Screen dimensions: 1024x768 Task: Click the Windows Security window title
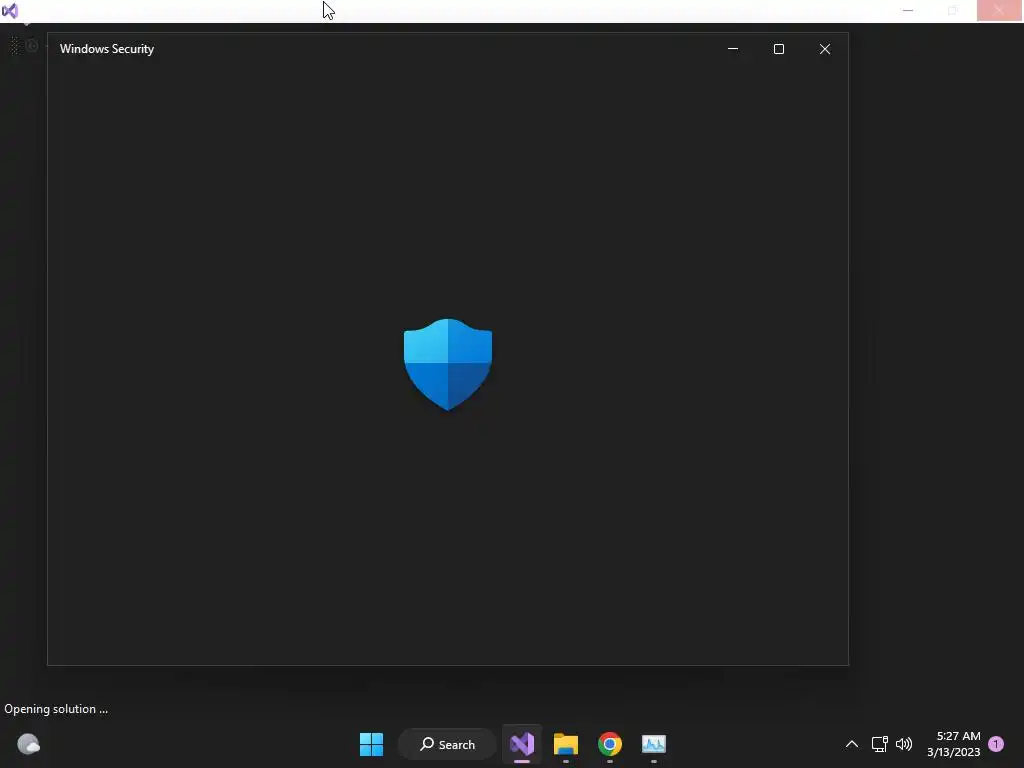(x=107, y=49)
